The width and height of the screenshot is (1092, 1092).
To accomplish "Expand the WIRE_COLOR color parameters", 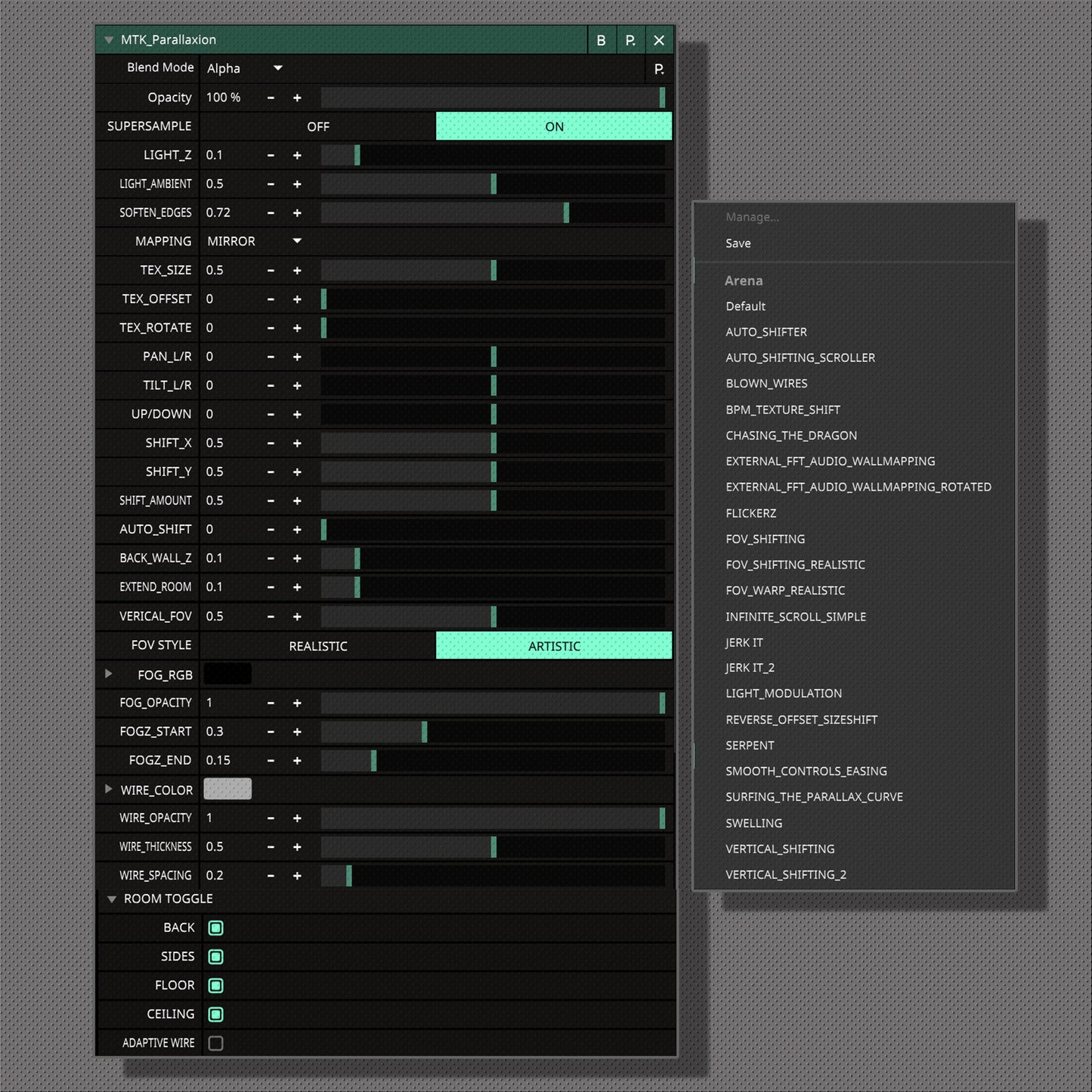I will 109,788.
